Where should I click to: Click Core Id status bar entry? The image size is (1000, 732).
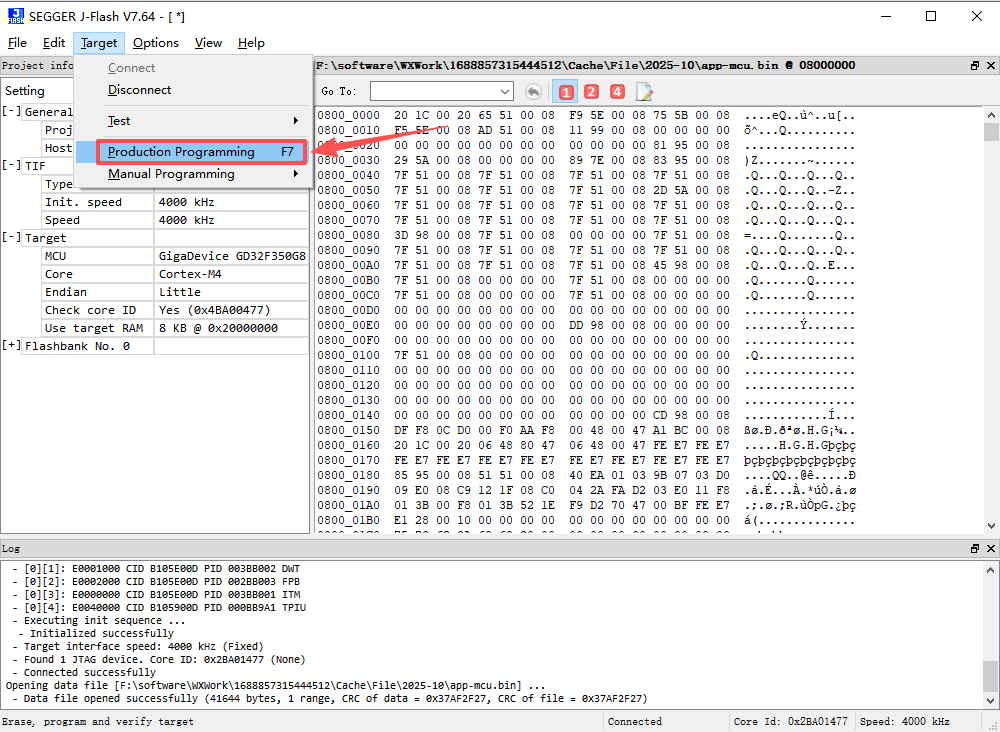[791, 722]
